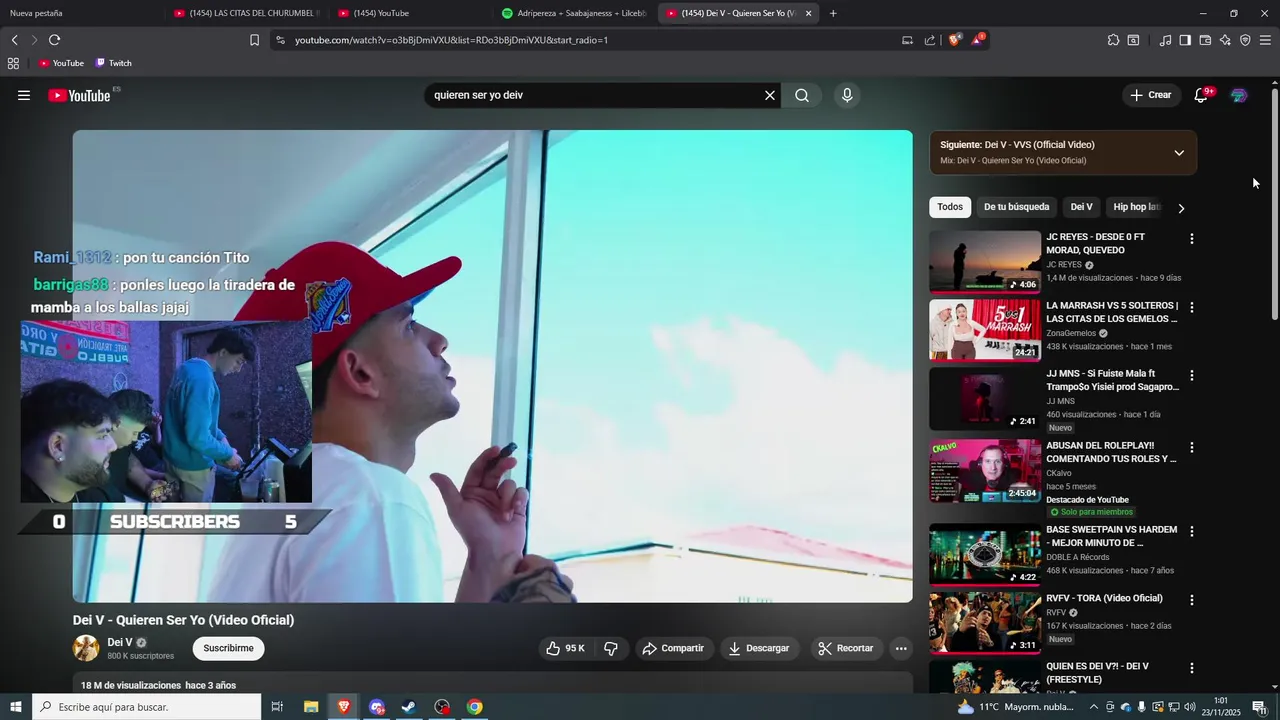Open Brave VPN shield icon
The width and height of the screenshot is (1280, 720).
click(1245, 40)
